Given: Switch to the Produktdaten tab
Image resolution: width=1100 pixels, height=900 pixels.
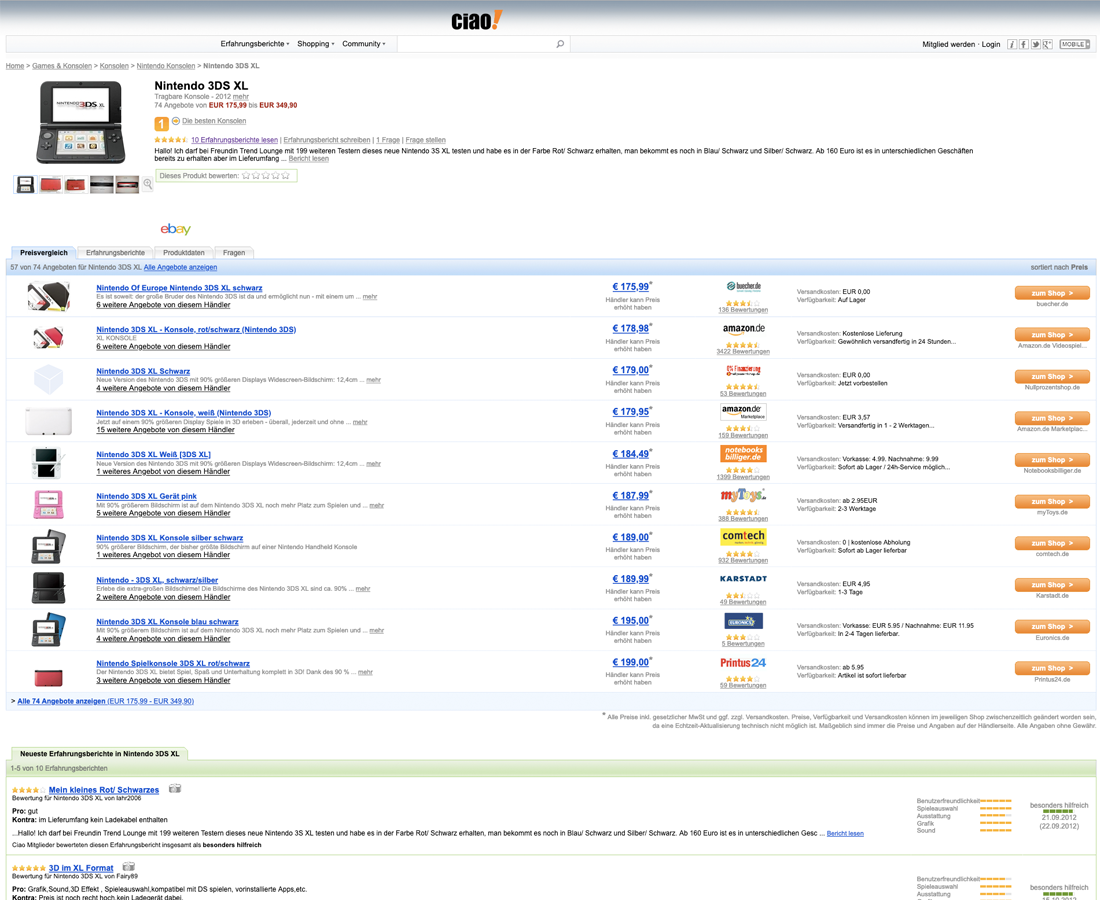Looking at the screenshot, I should [184, 253].
